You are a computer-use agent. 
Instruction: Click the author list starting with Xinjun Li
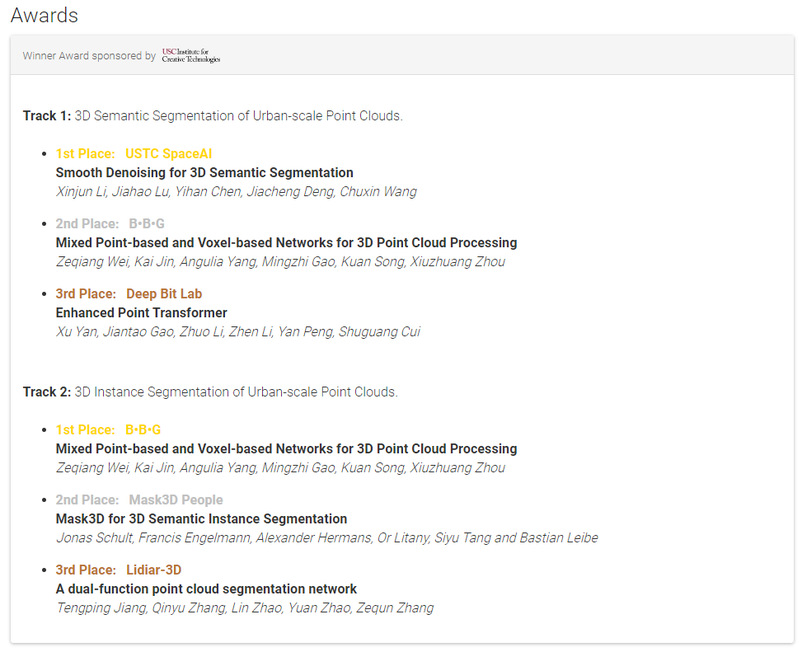click(x=236, y=192)
